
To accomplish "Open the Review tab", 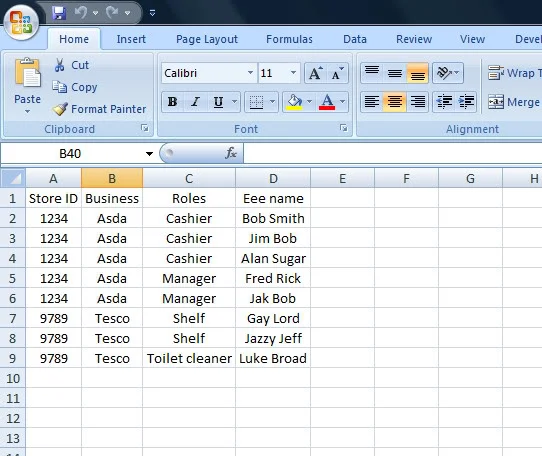I will click(x=414, y=39).
